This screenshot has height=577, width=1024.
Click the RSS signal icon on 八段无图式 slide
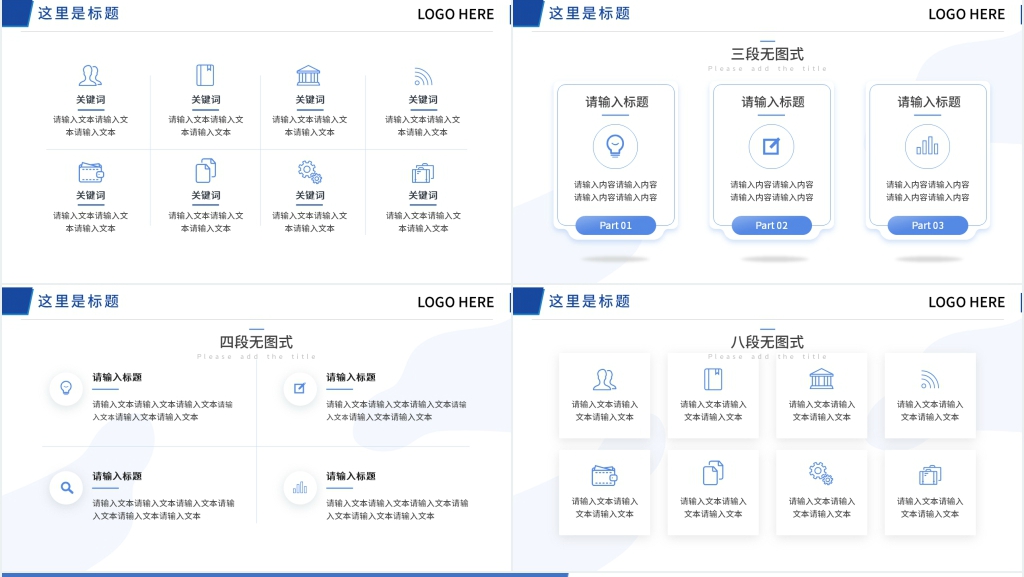[x=930, y=380]
